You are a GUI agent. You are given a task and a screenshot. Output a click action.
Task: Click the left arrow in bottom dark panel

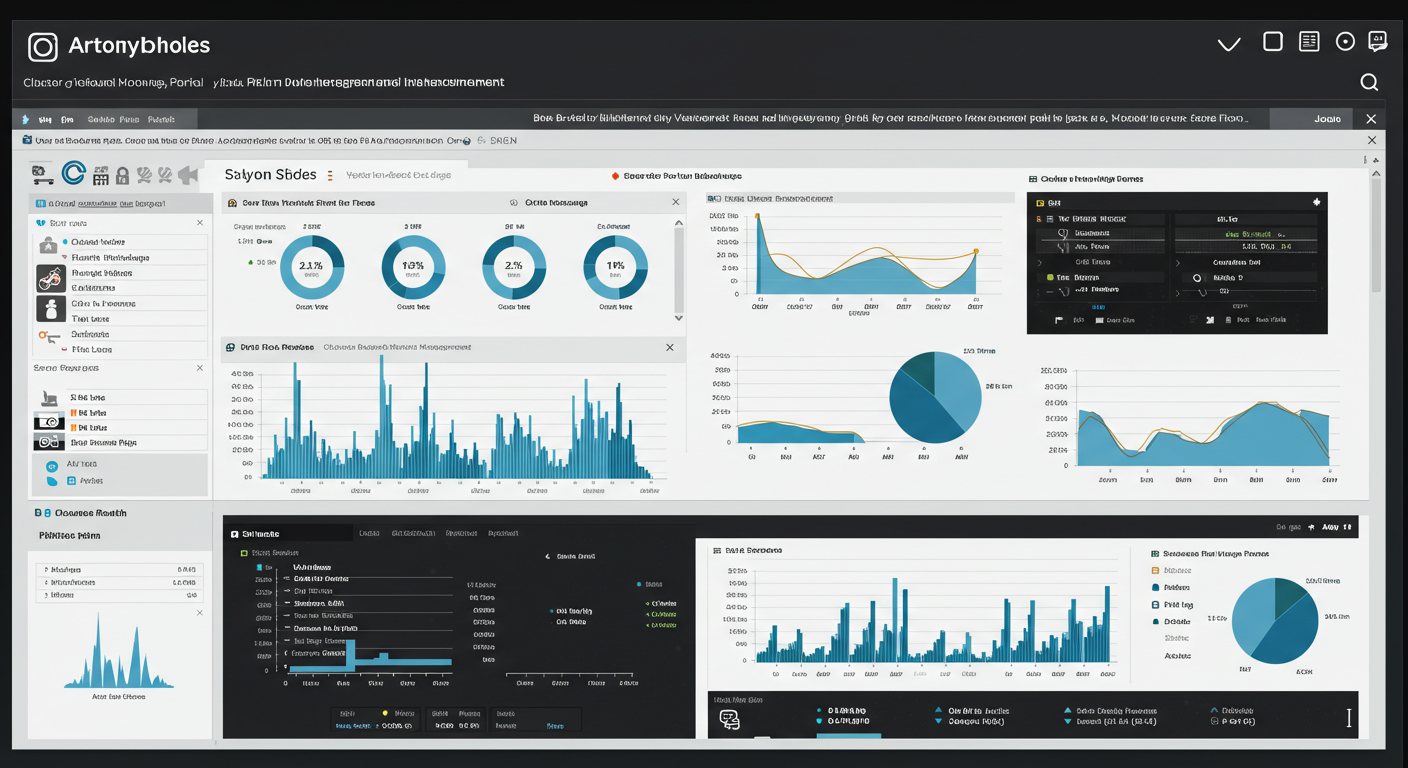[x=548, y=556]
